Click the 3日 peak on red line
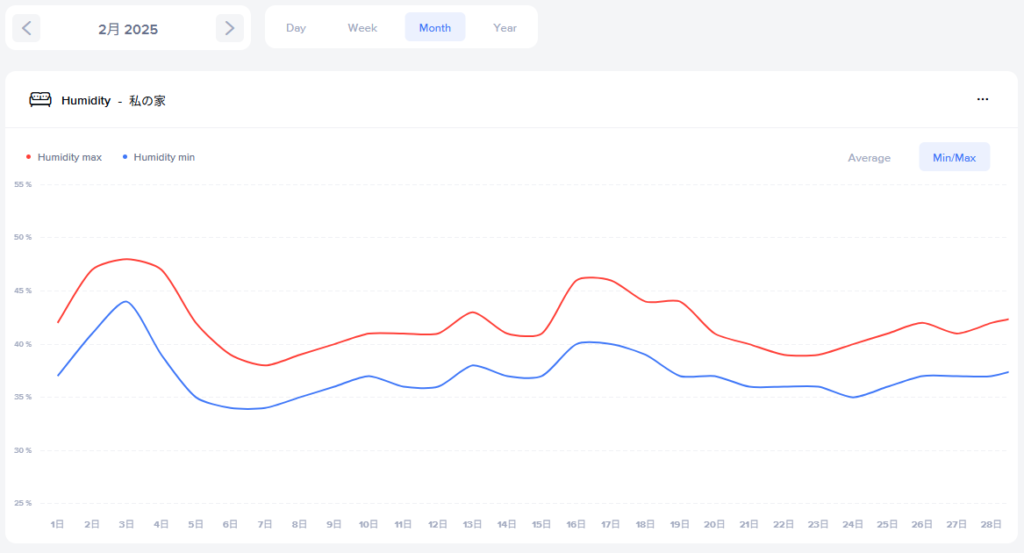Image resolution: width=1024 pixels, height=553 pixels. point(127,259)
